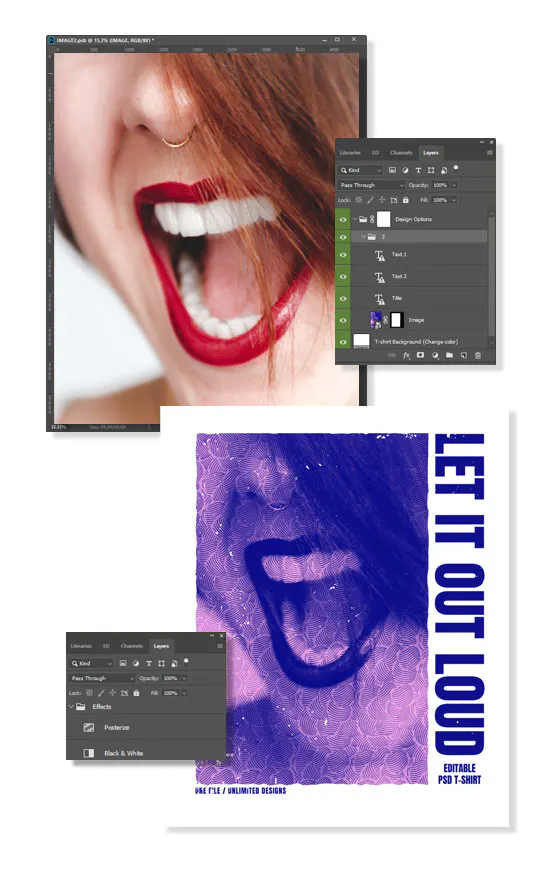Hide the Image layer
Viewport: 555px width, 894px height.
pos(343,320)
